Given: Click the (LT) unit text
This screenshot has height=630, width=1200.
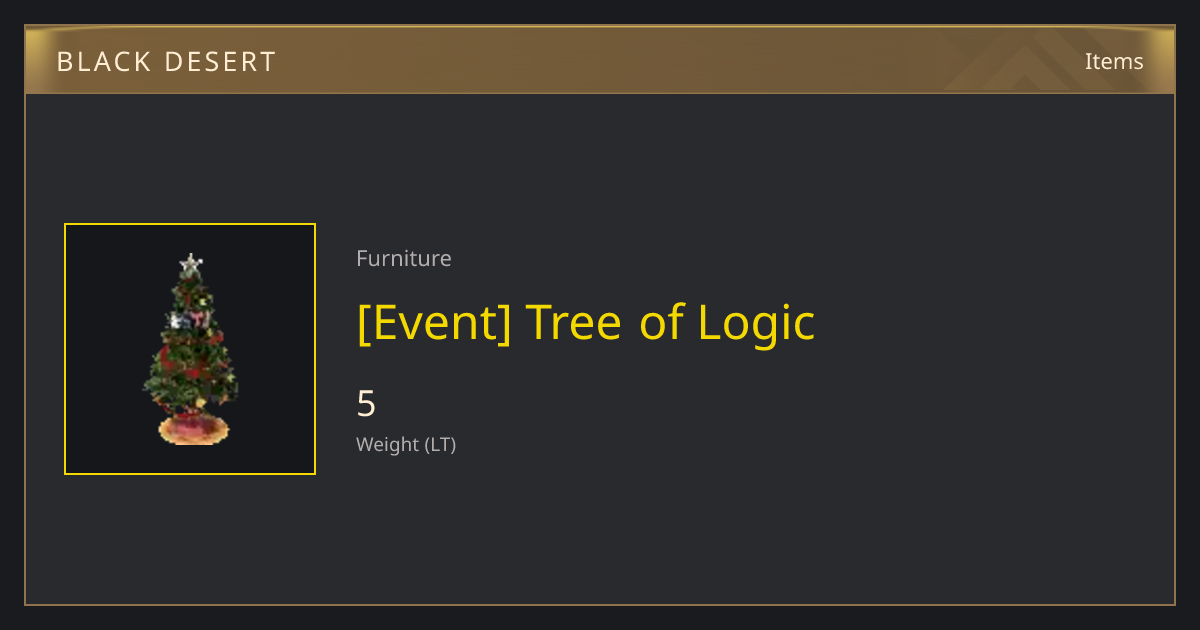Looking at the screenshot, I should (441, 444).
